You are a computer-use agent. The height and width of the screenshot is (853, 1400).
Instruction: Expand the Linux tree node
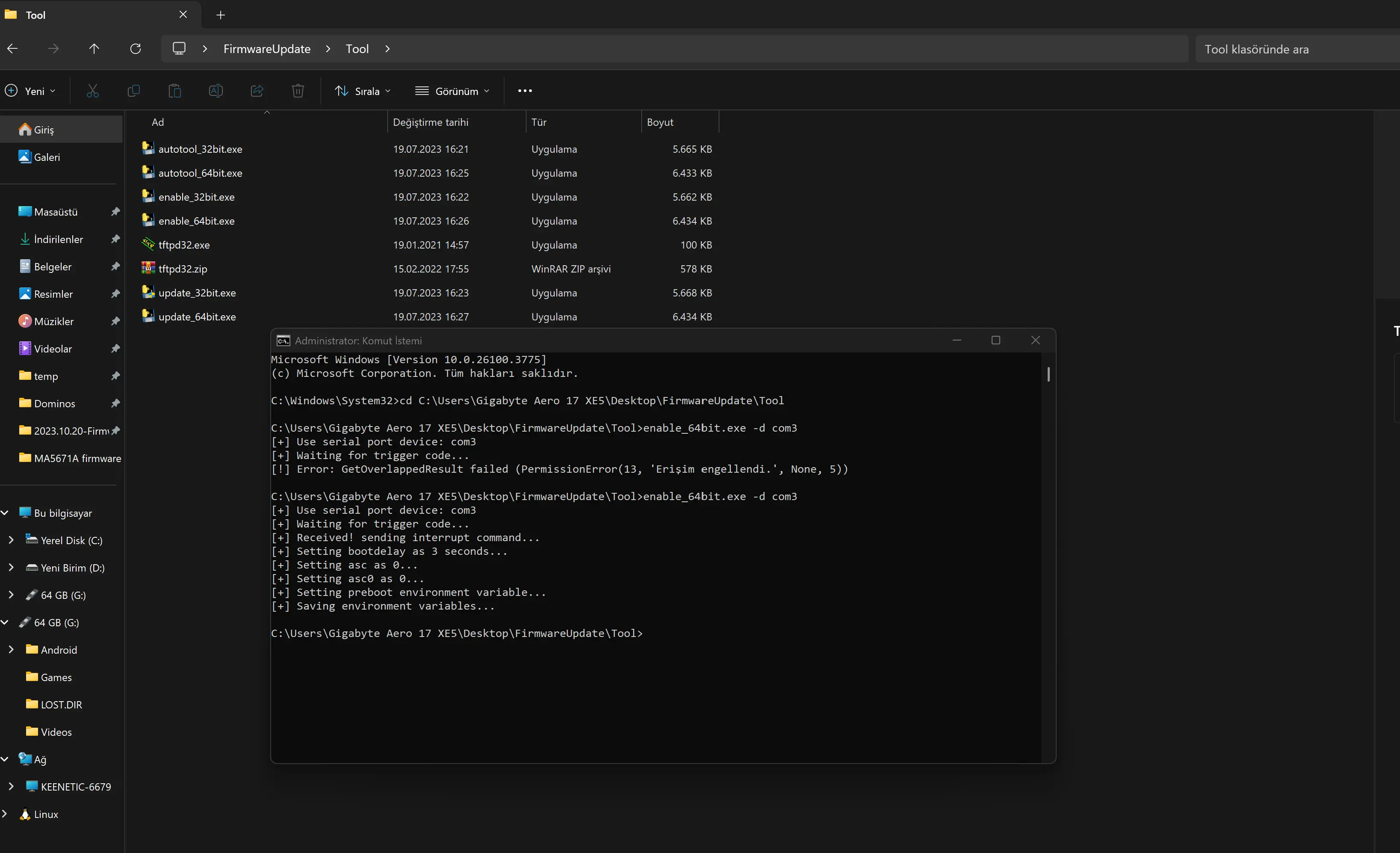(5, 814)
